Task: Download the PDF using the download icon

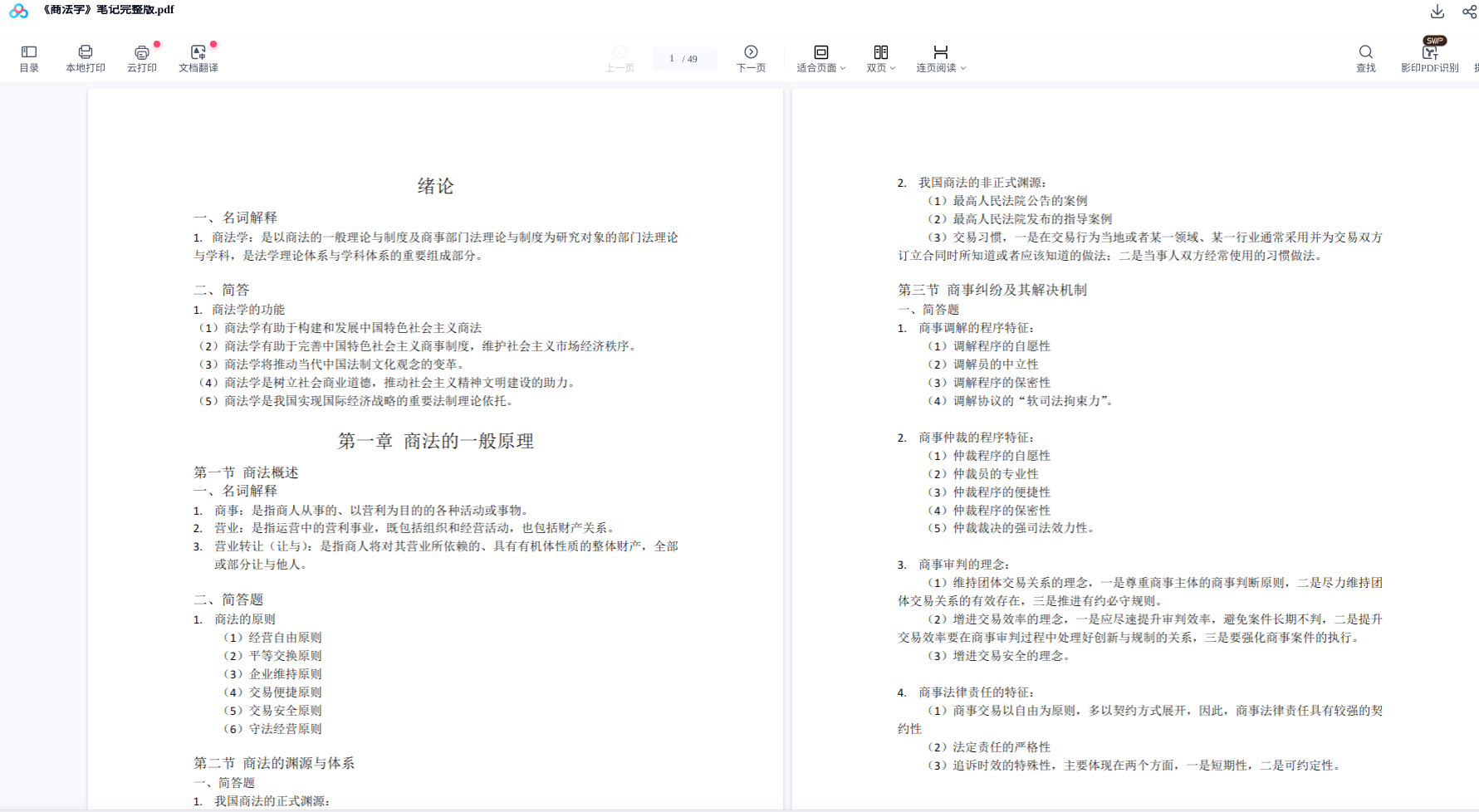Action: point(1437,12)
